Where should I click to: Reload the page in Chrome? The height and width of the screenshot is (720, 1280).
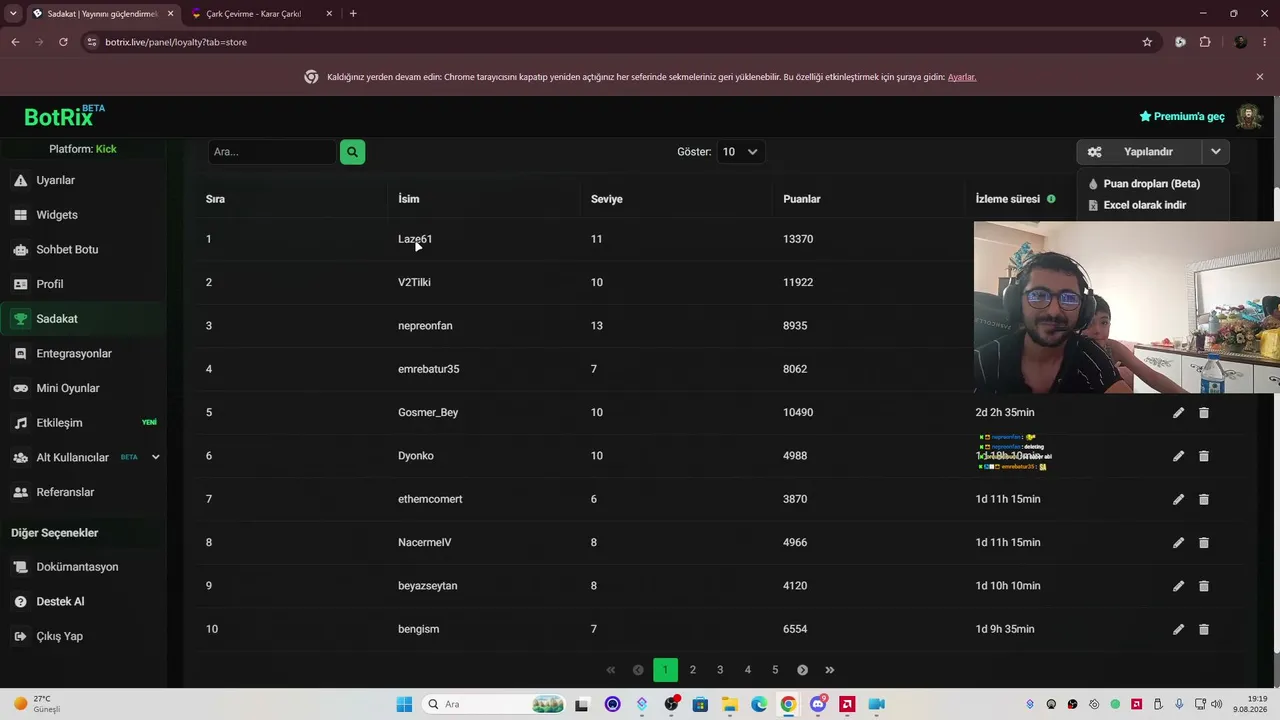(x=63, y=42)
